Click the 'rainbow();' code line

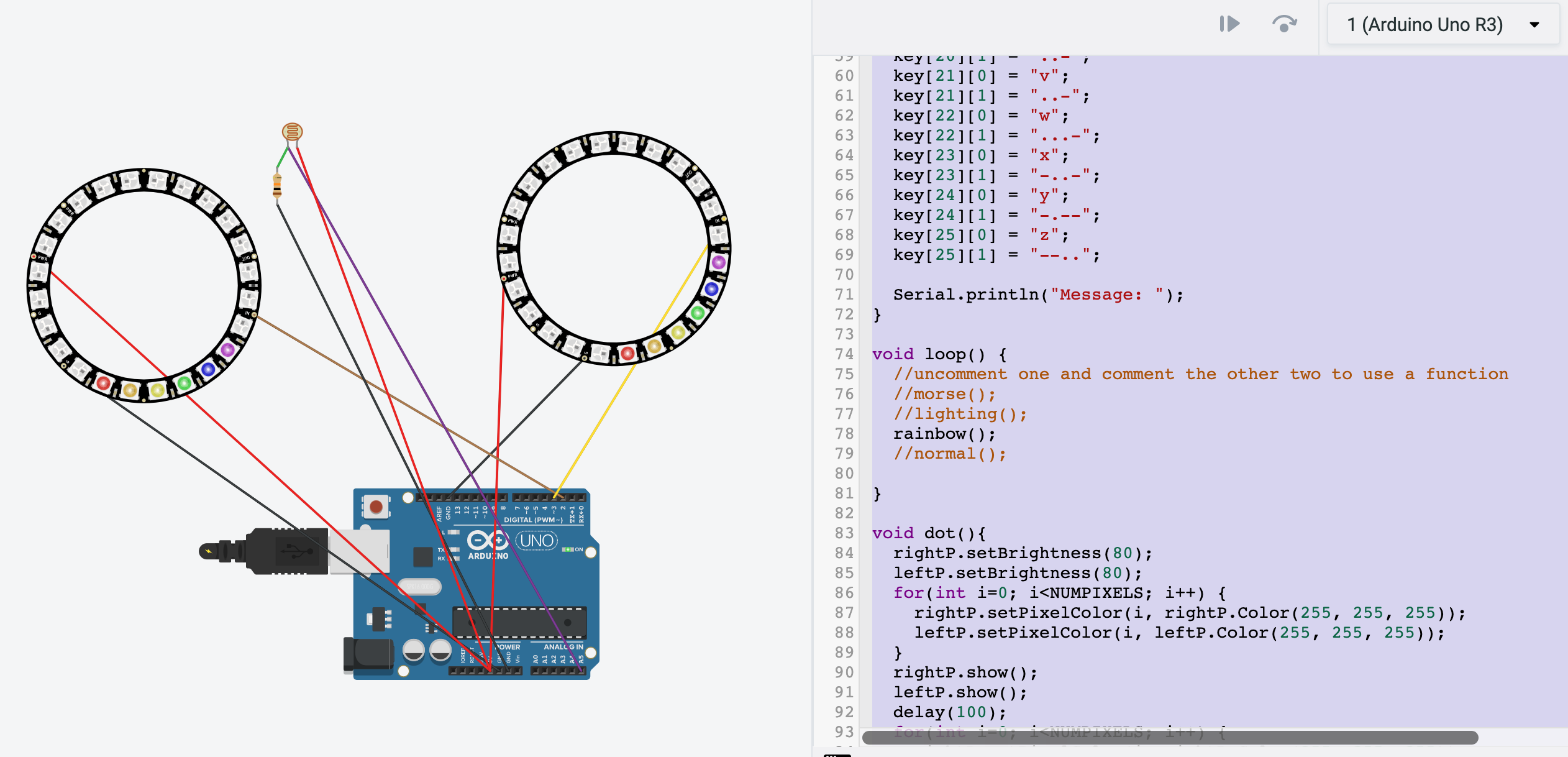944,434
